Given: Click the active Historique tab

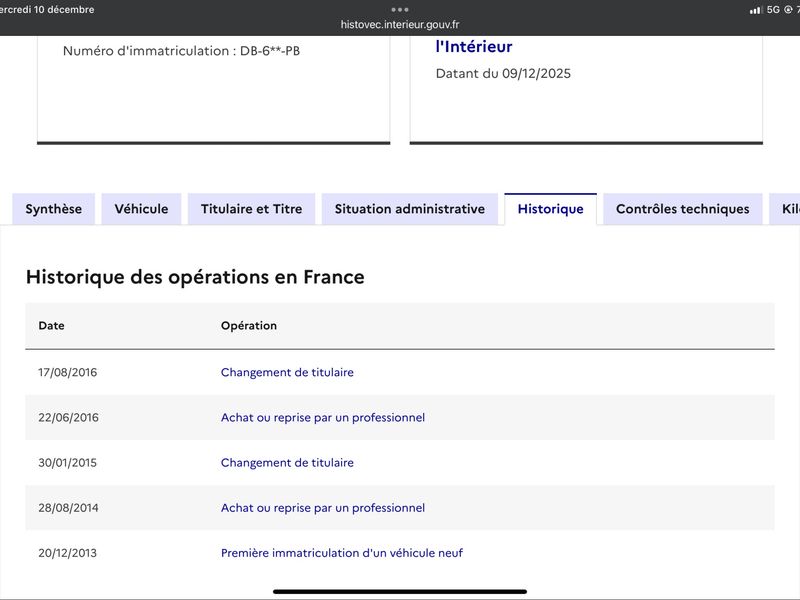Looking at the screenshot, I should pos(550,209).
